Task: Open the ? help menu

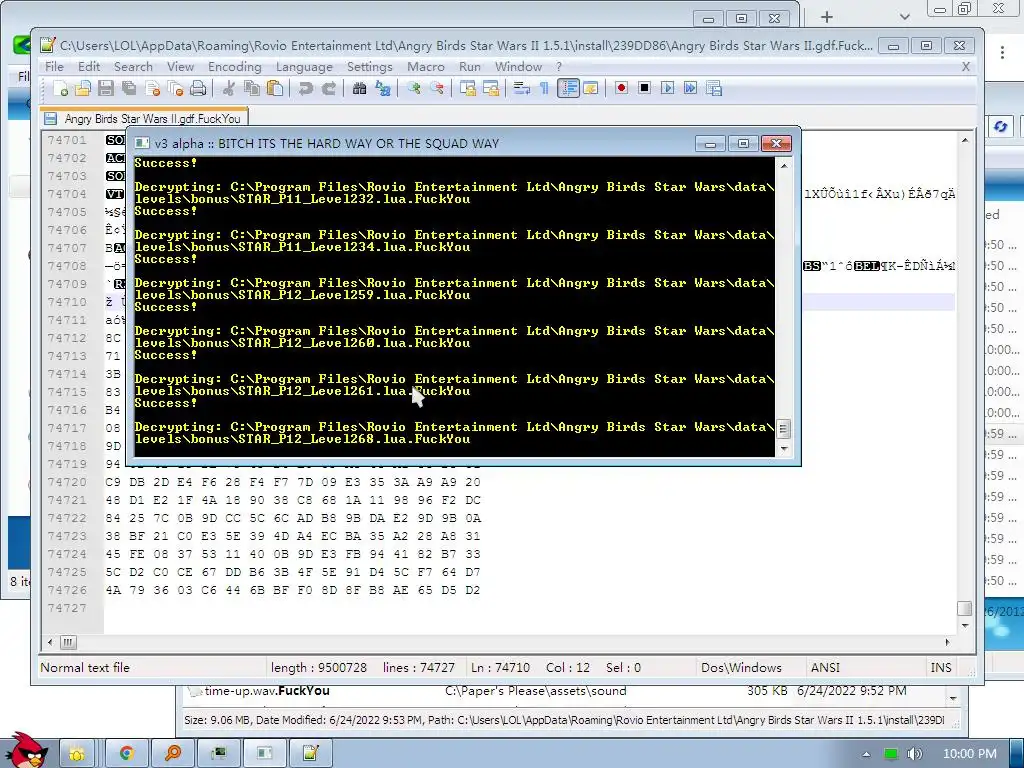Action: coord(559,67)
